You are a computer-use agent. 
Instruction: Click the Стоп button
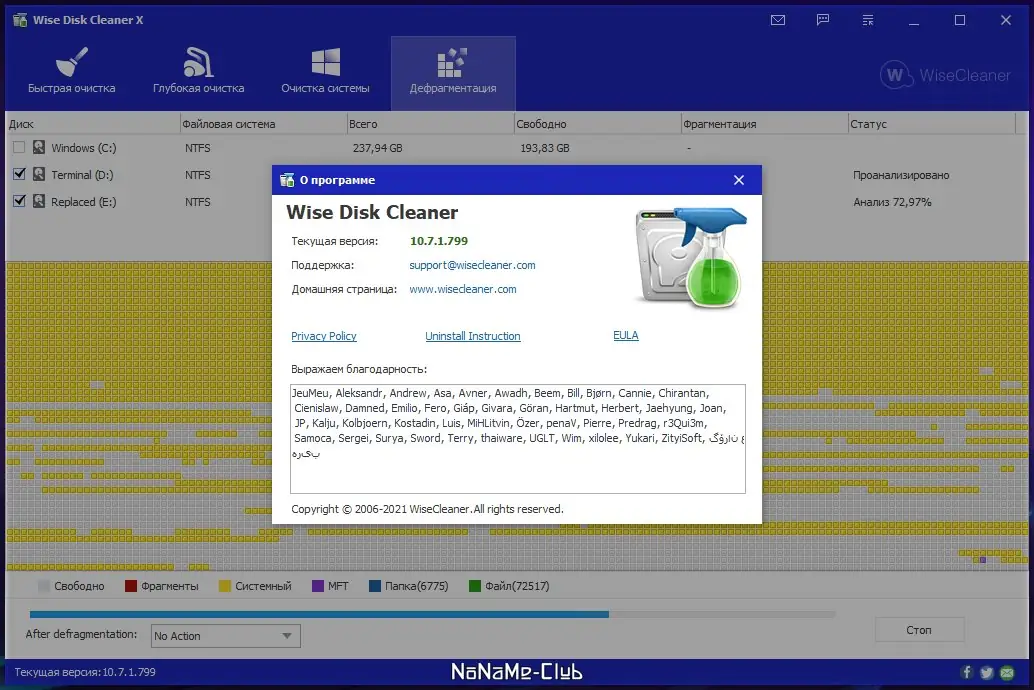(919, 630)
